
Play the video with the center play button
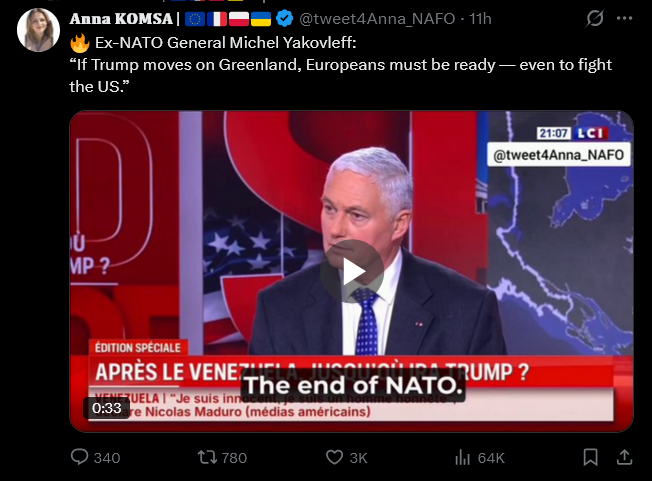pyautogui.click(x=351, y=271)
